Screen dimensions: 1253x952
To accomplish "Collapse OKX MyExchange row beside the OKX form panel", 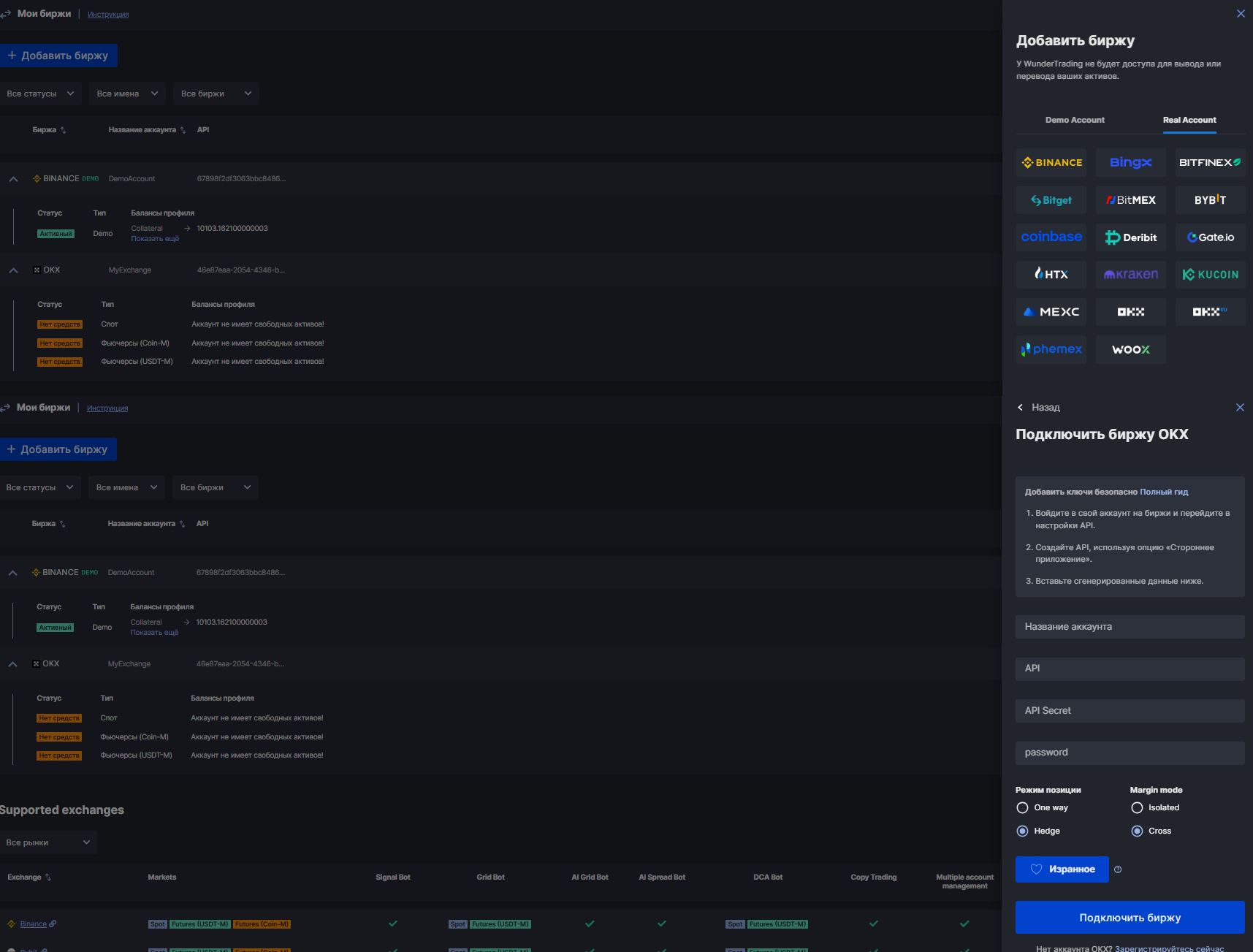I will 12,664.
